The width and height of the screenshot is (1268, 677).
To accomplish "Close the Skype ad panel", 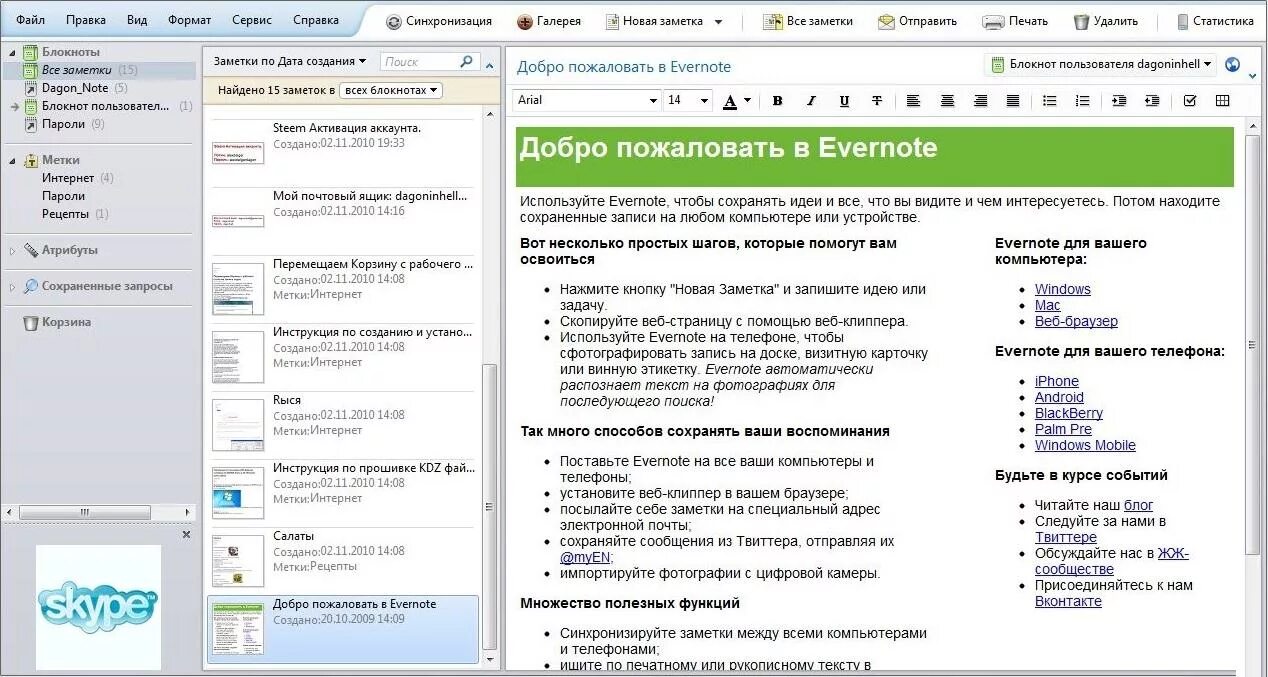I will pyautogui.click(x=186, y=535).
